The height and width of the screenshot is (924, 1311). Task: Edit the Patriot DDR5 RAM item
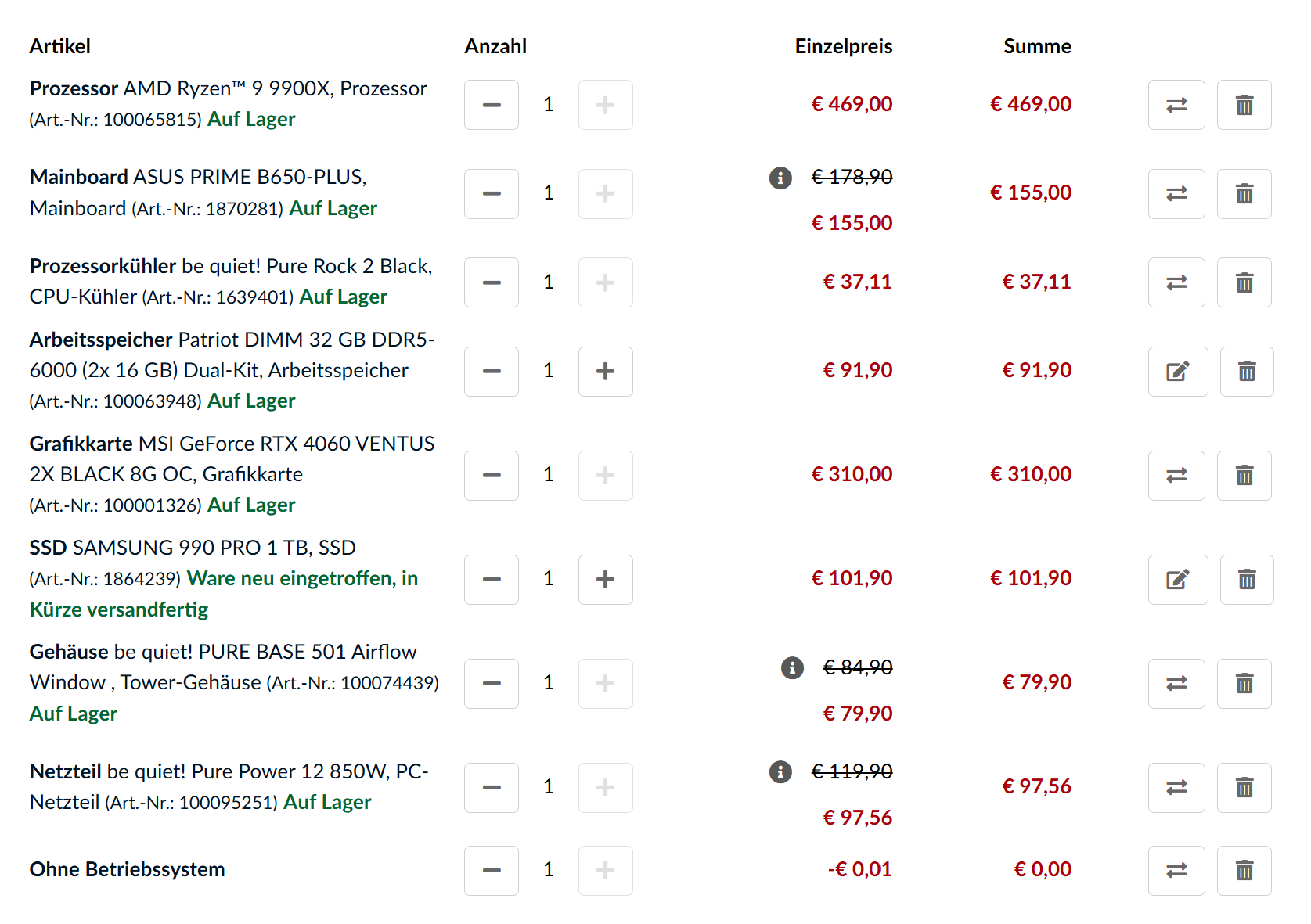point(1177,372)
